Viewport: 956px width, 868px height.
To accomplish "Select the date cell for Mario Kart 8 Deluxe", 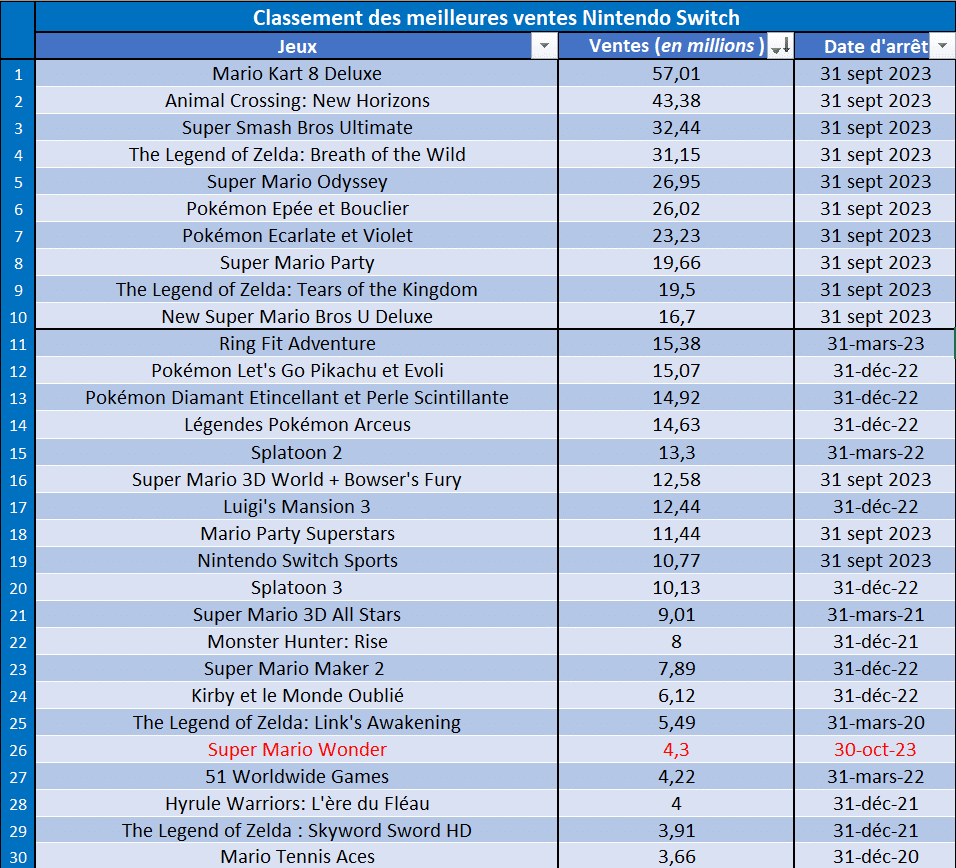I will pyautogui.click(x=875, y=74).
